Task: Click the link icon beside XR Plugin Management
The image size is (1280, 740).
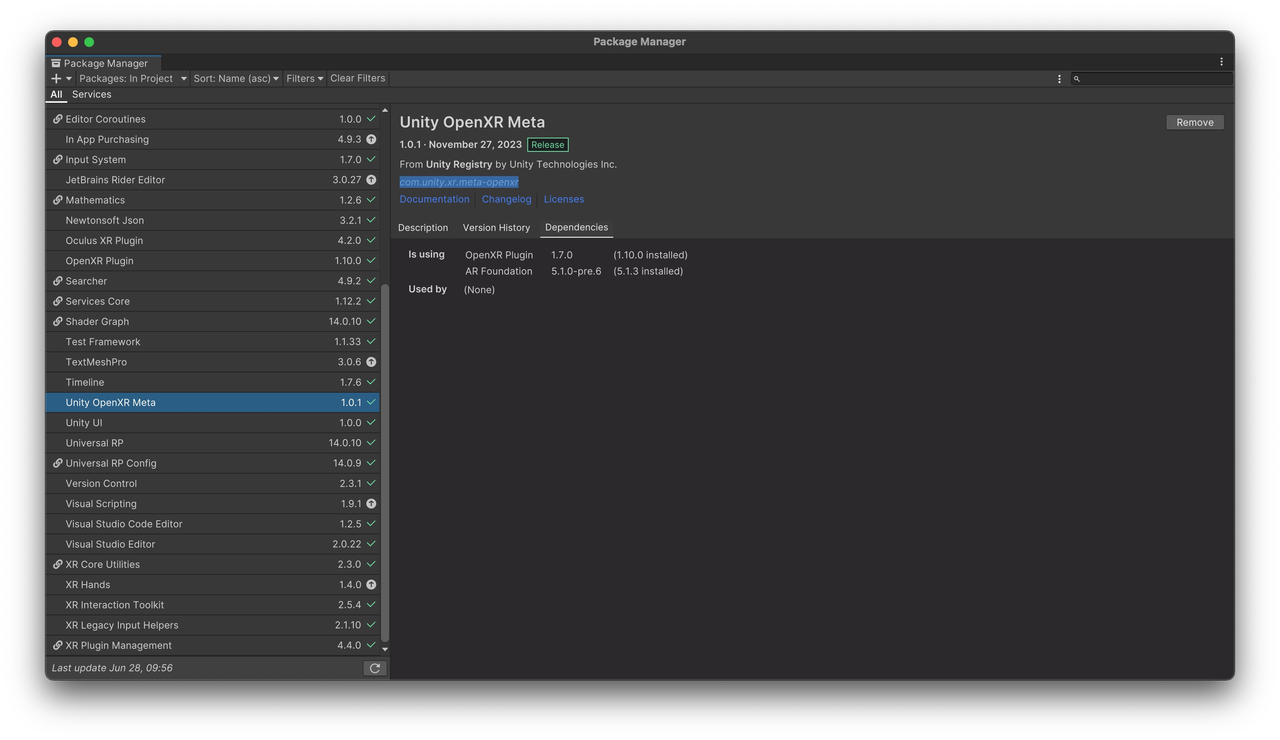Action: 57,645
